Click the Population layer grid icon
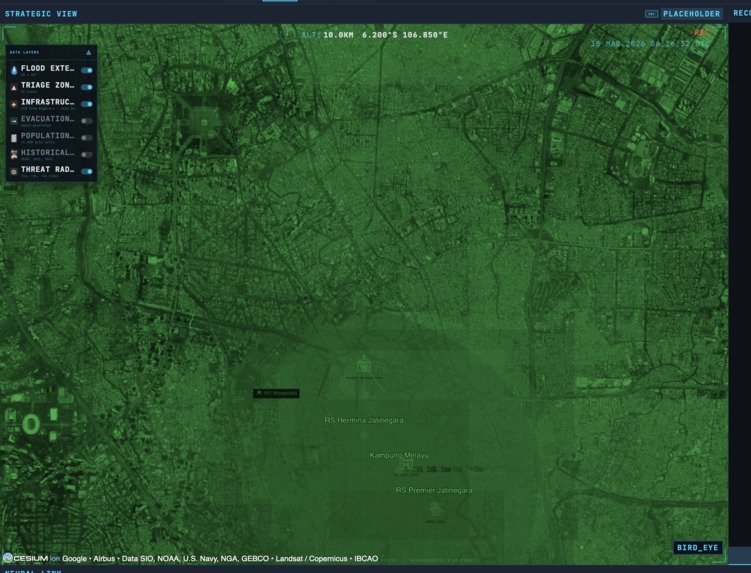 [x=14, y=138]
